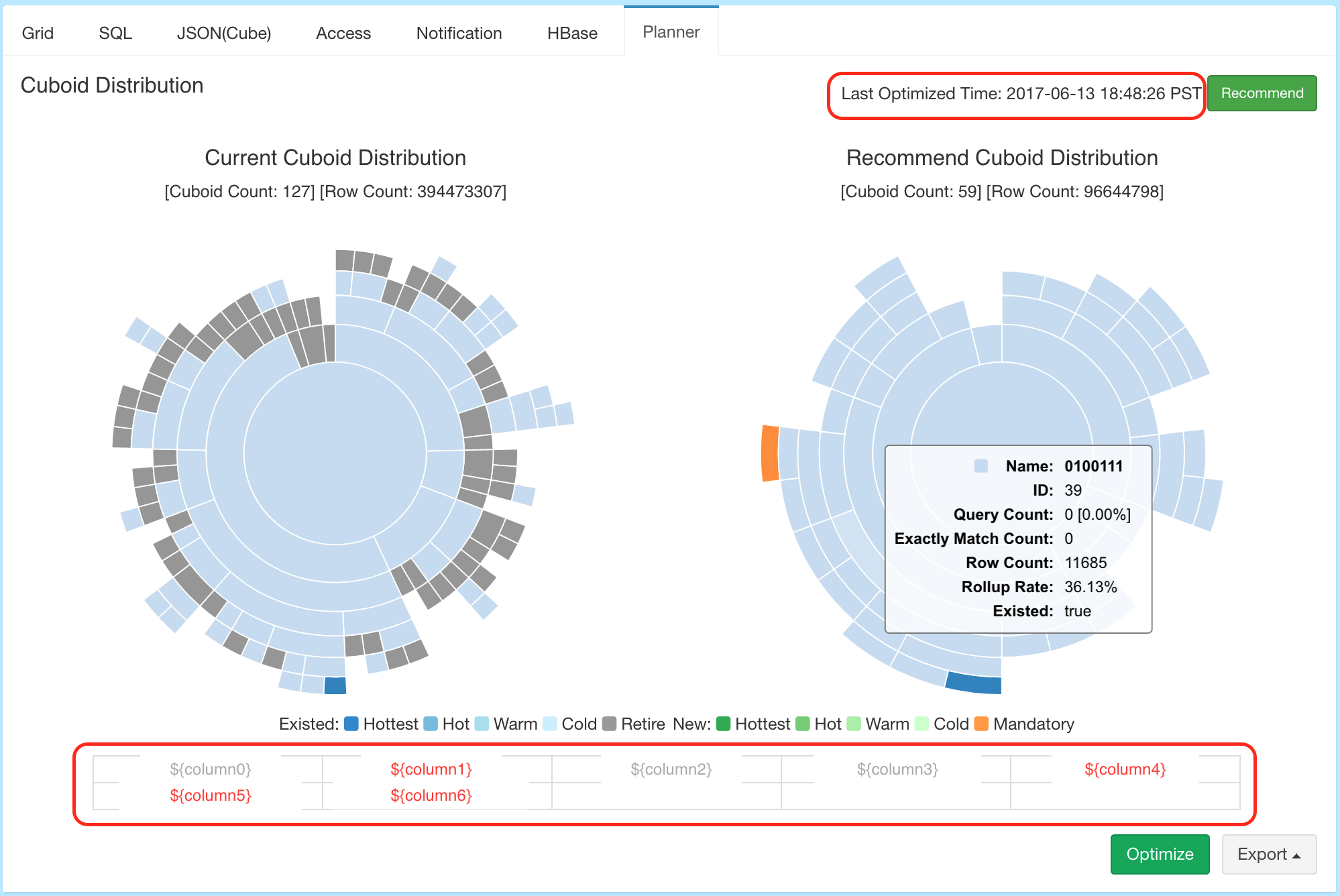Go to the Access tab

(x=343, y=33)
